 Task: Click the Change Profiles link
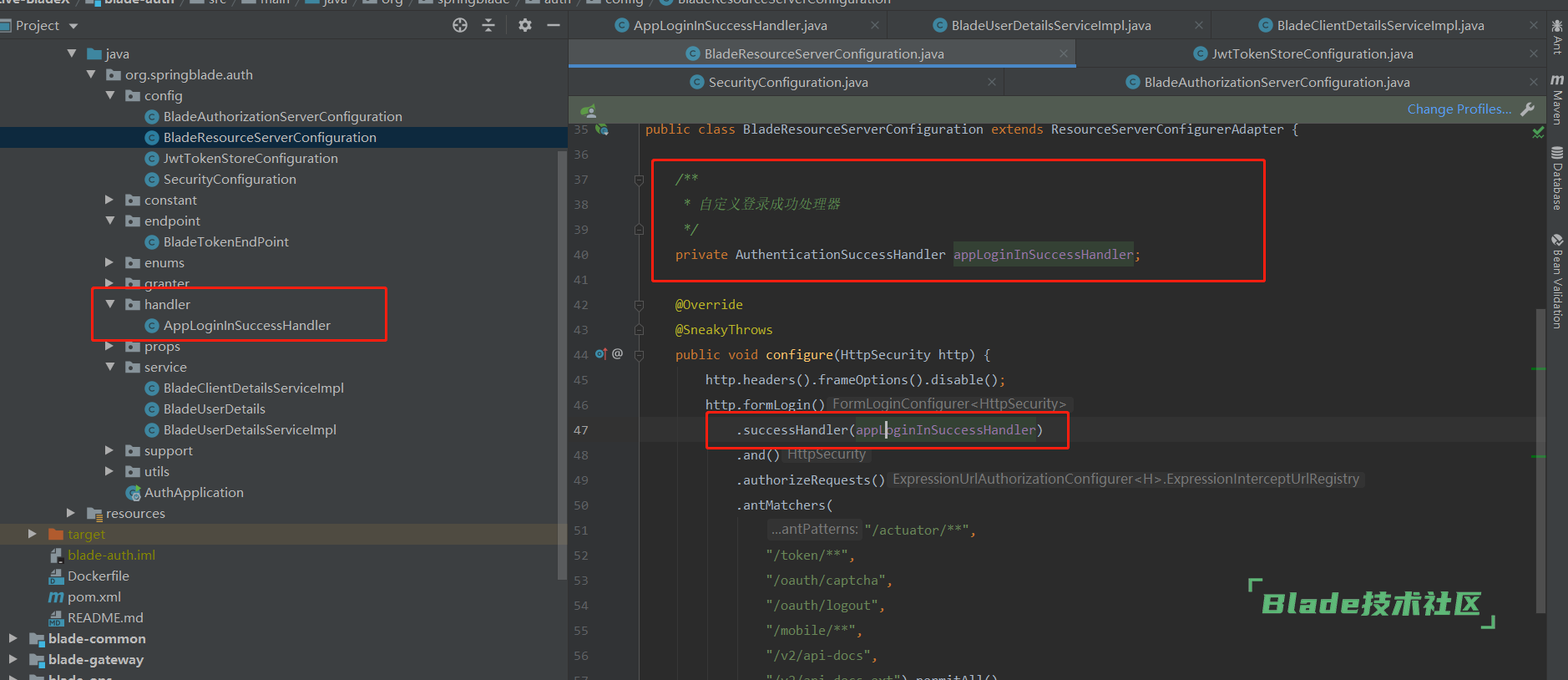click(x=1459, y=109)
